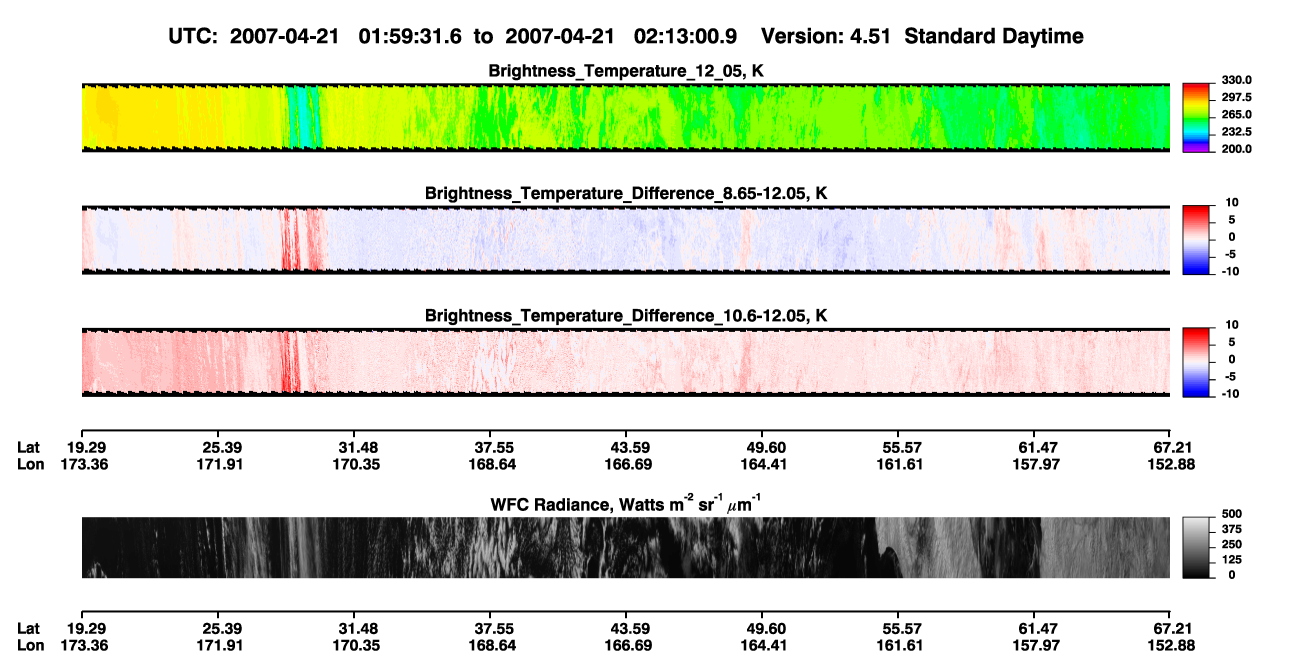The height and width of the screenshot is (667, 1300).
Task: Click latitude 55.57 on the axis above WFC Radiance
Action: click(902, 447)
